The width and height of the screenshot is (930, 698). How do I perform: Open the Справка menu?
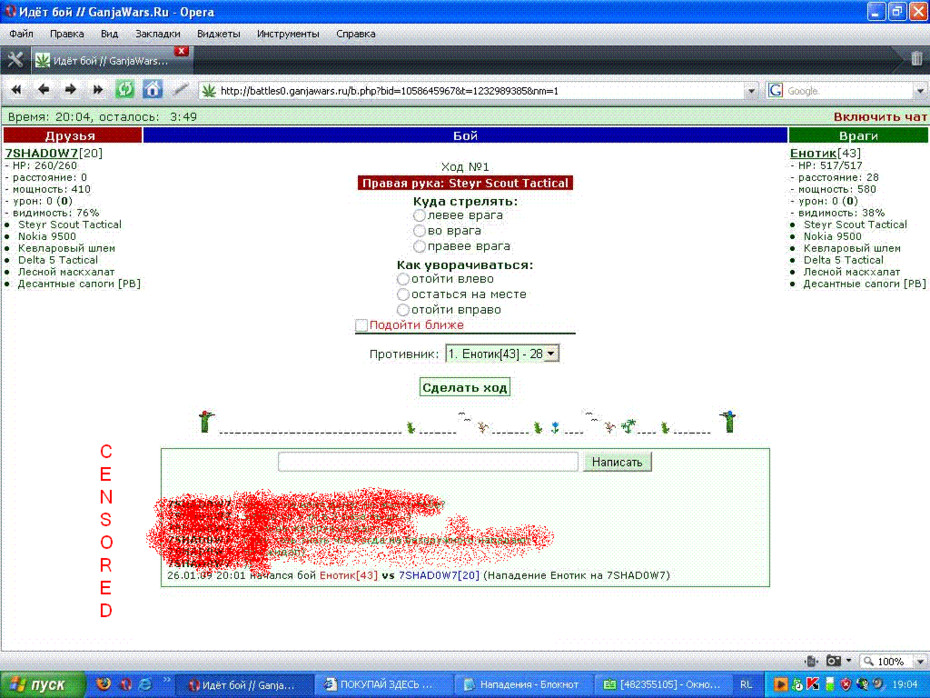tap(355, 34)
